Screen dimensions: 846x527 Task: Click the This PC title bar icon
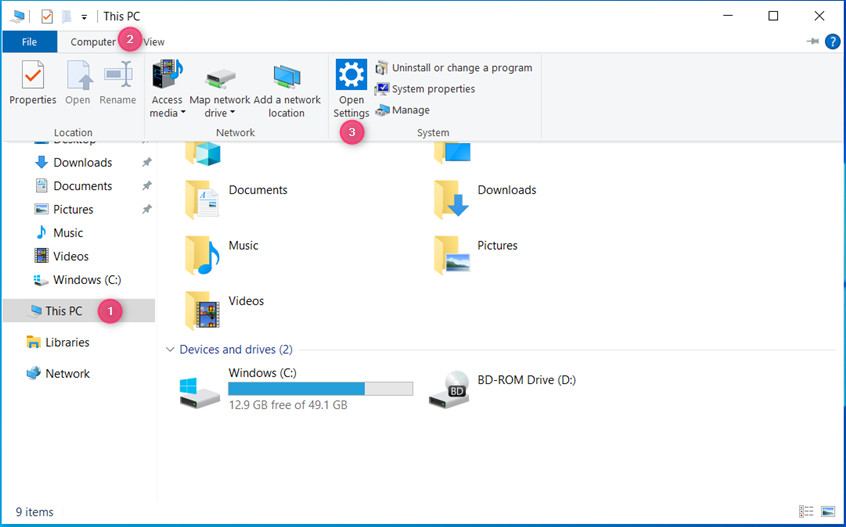tap(17, 17)
